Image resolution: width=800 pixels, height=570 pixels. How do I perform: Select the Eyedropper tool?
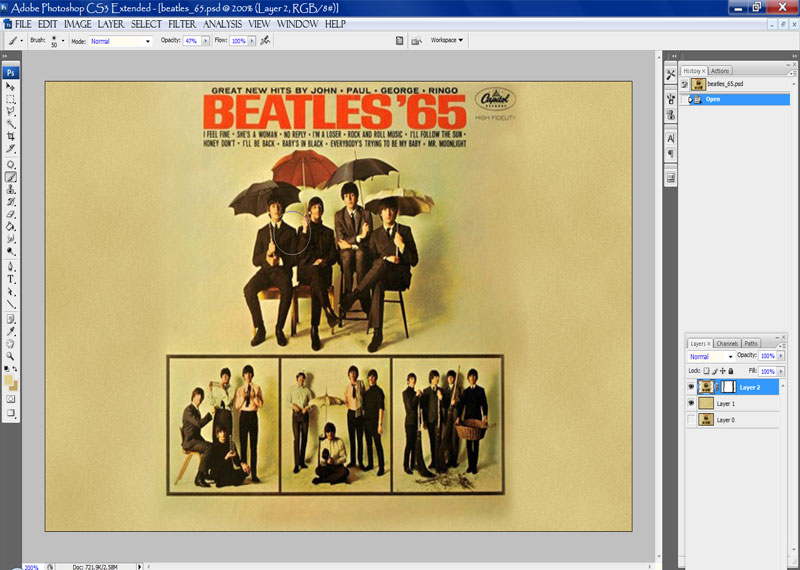(x=11, y=330)
